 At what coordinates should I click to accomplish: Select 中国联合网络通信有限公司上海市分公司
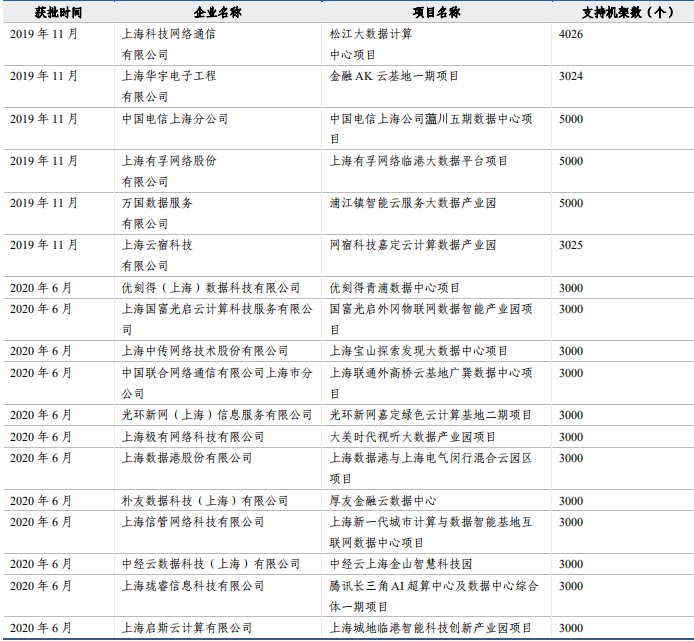pyautogui.click(x=217, y=383)
